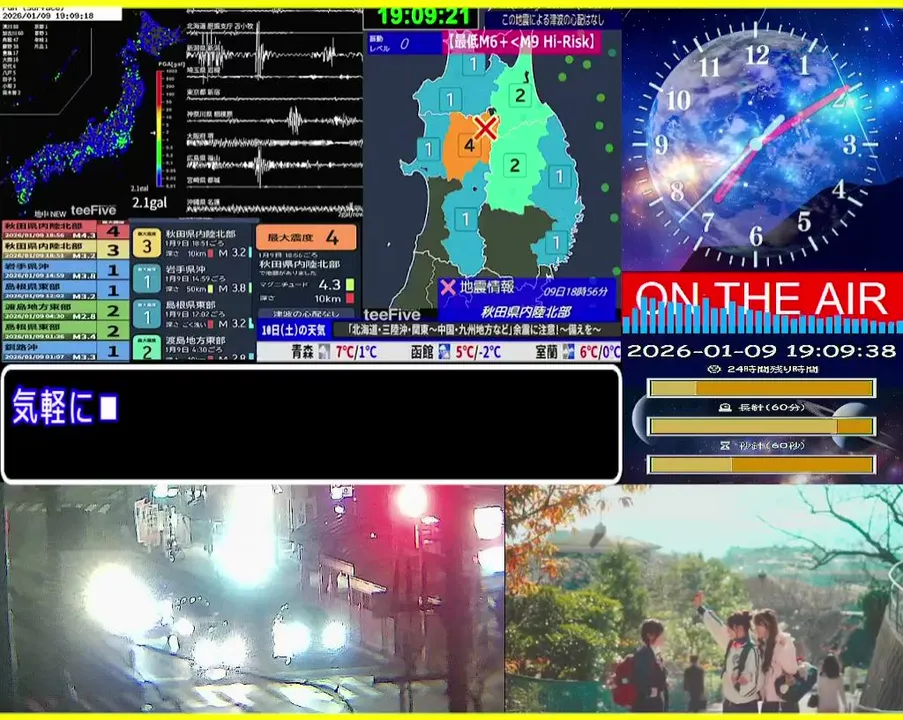Viewport: 903px width, 720px height.
Task: Click the clock icon beside 24時間残り時間
Action: [715, 369]
